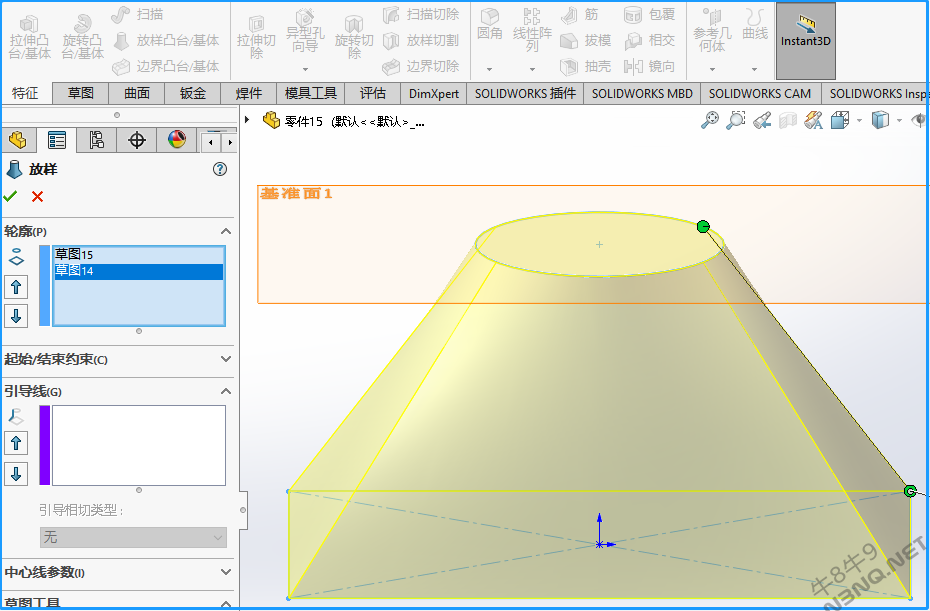This screenshot has height=611, width=930.
Task: Open the view orientation dropdown arrow
Action: pyautogui.click(x=859, y=120)
